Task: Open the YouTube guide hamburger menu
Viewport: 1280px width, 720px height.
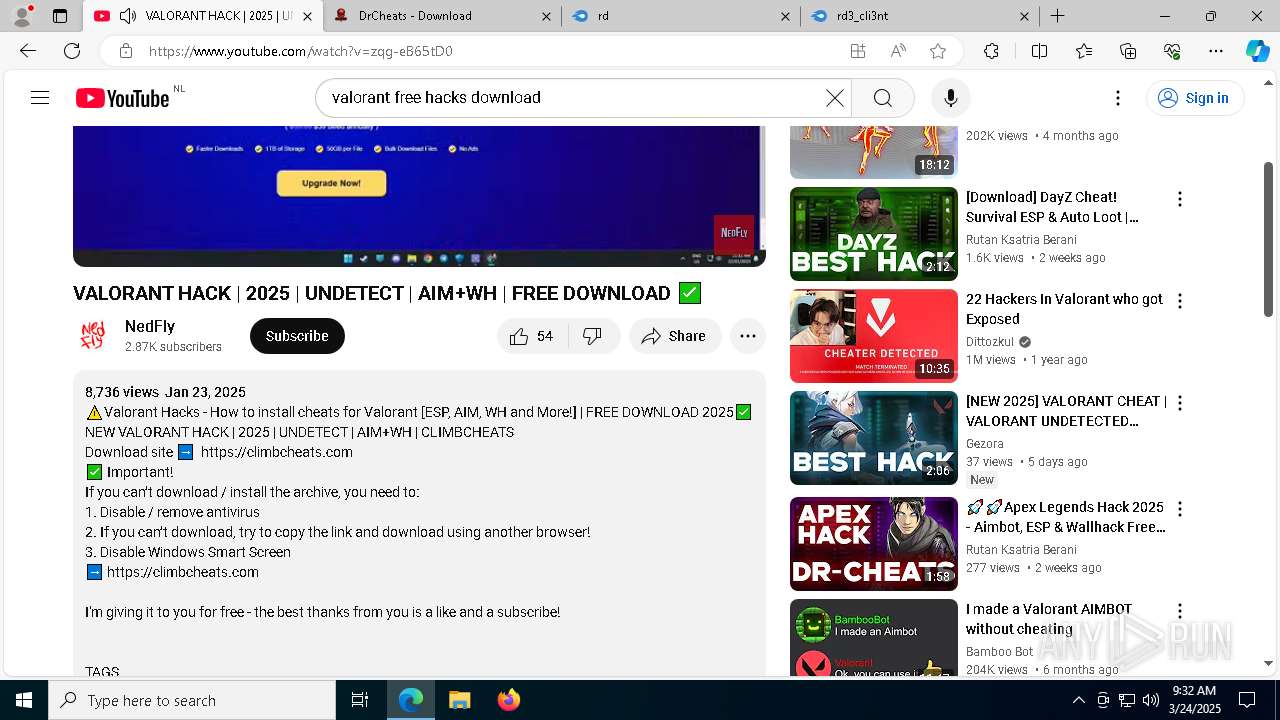Action: pos(40,98)
